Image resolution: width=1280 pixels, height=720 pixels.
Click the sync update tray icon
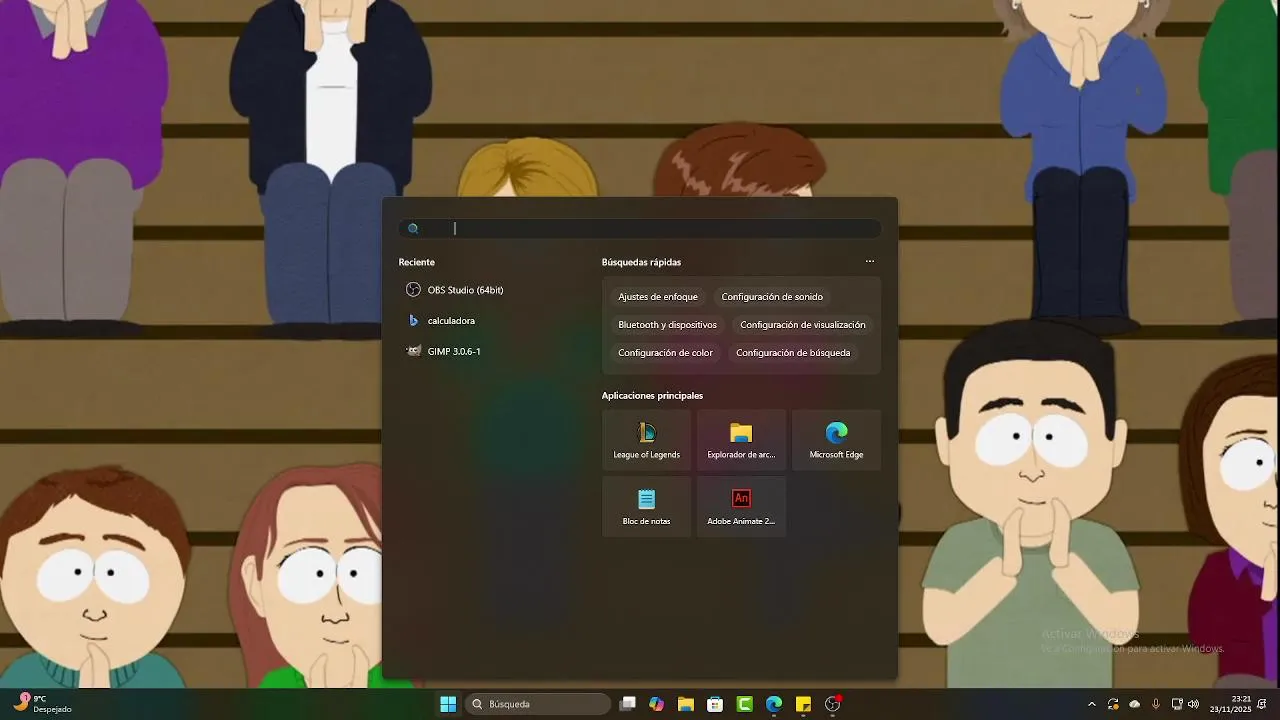[1113, 704]
